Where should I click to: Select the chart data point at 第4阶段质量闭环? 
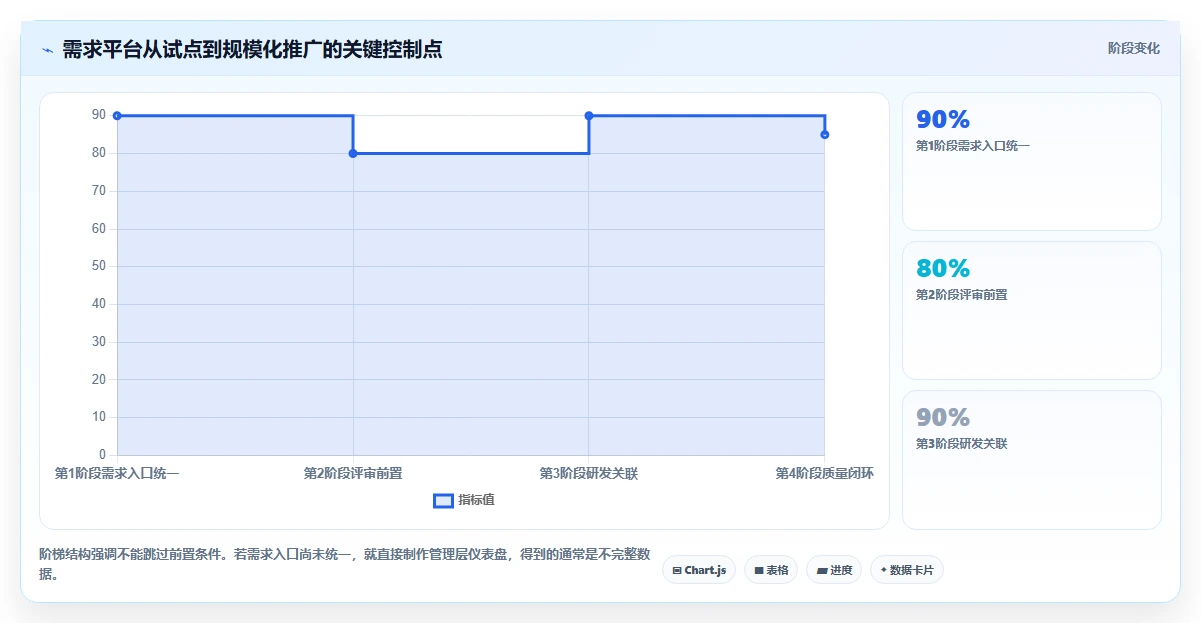[x=825, y=134]
